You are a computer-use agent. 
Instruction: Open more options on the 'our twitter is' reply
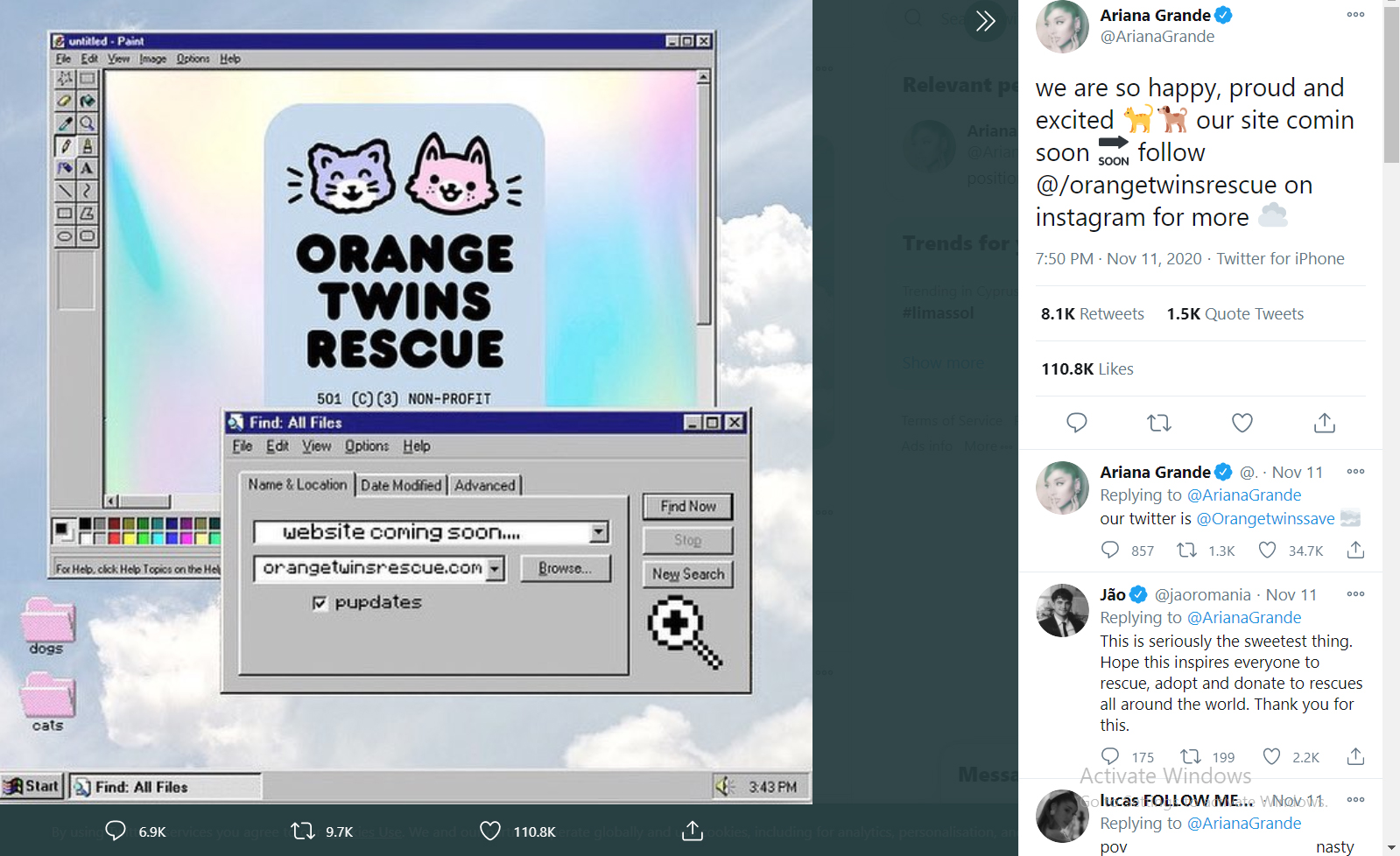click(x=1355, y=472)
